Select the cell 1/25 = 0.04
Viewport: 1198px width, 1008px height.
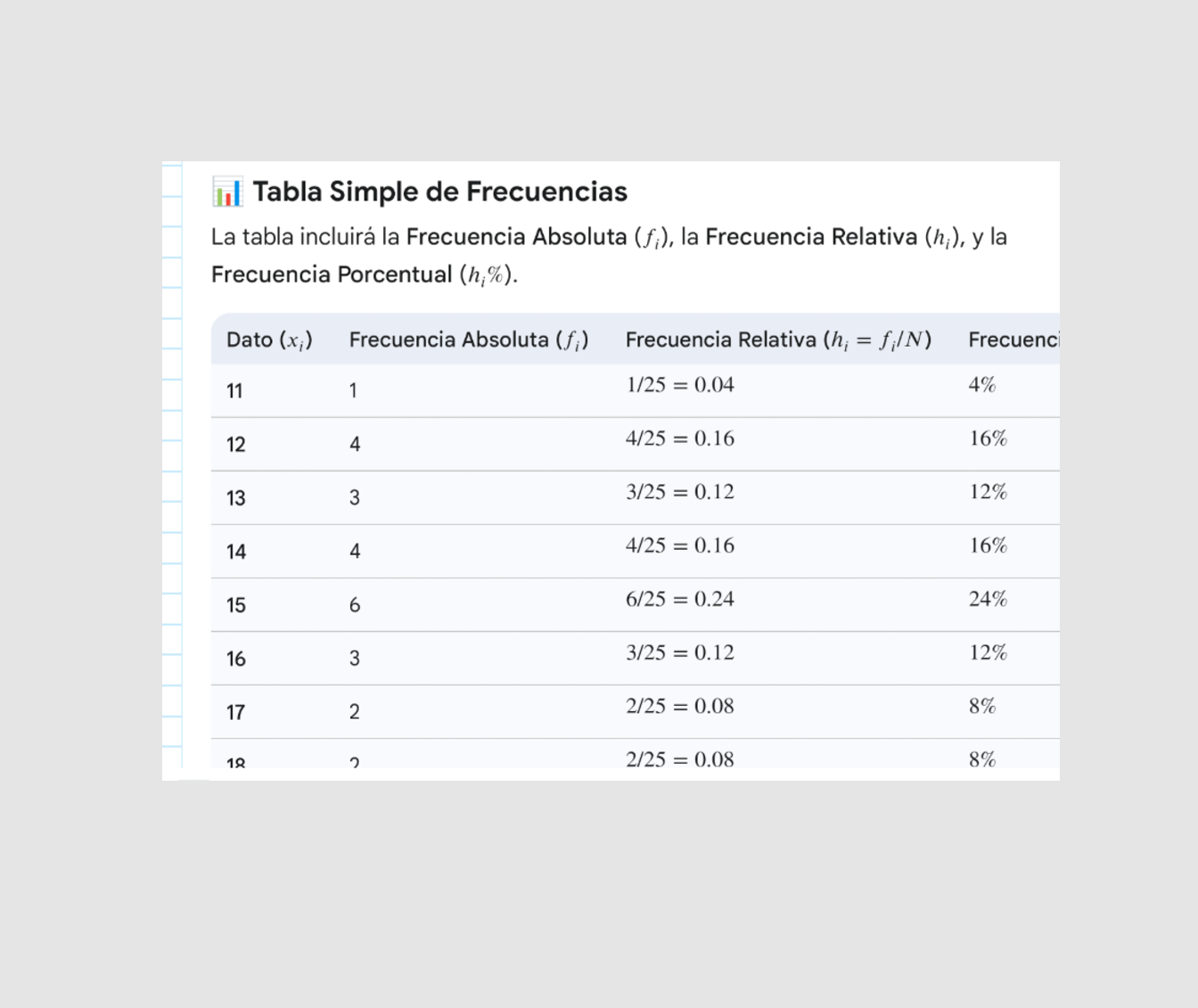(679, 385)
